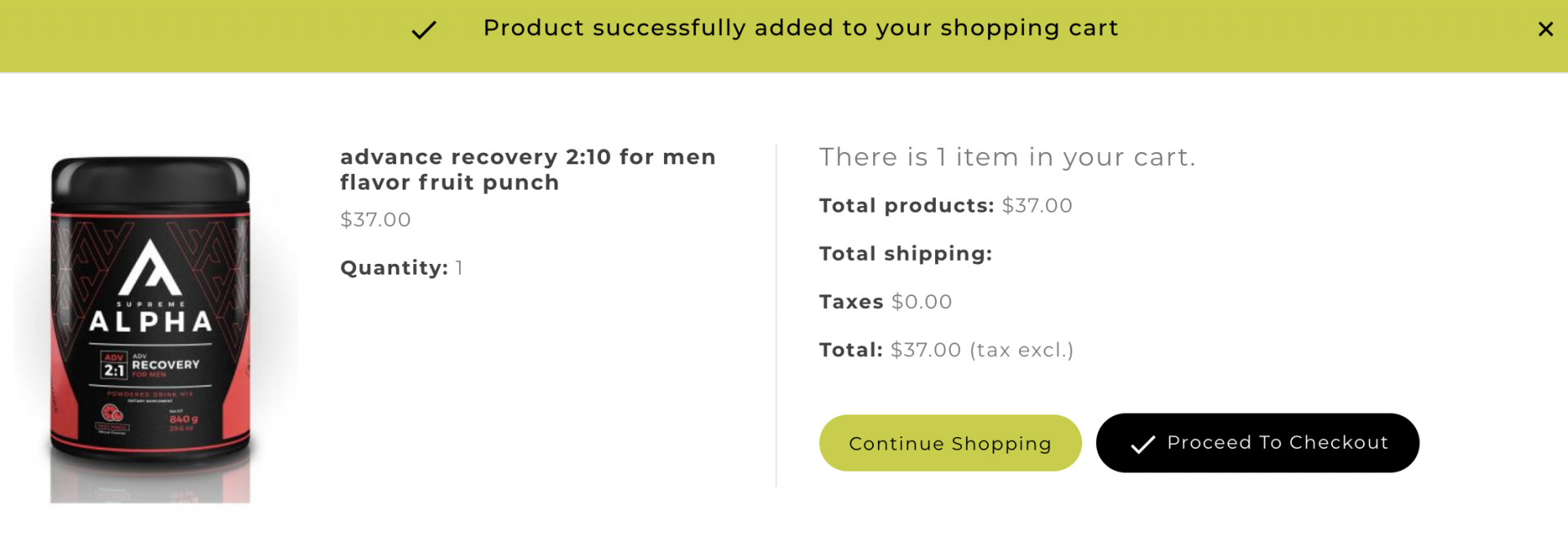
Task: Click the Total products $37.00 value
Action: [1037, 206]
